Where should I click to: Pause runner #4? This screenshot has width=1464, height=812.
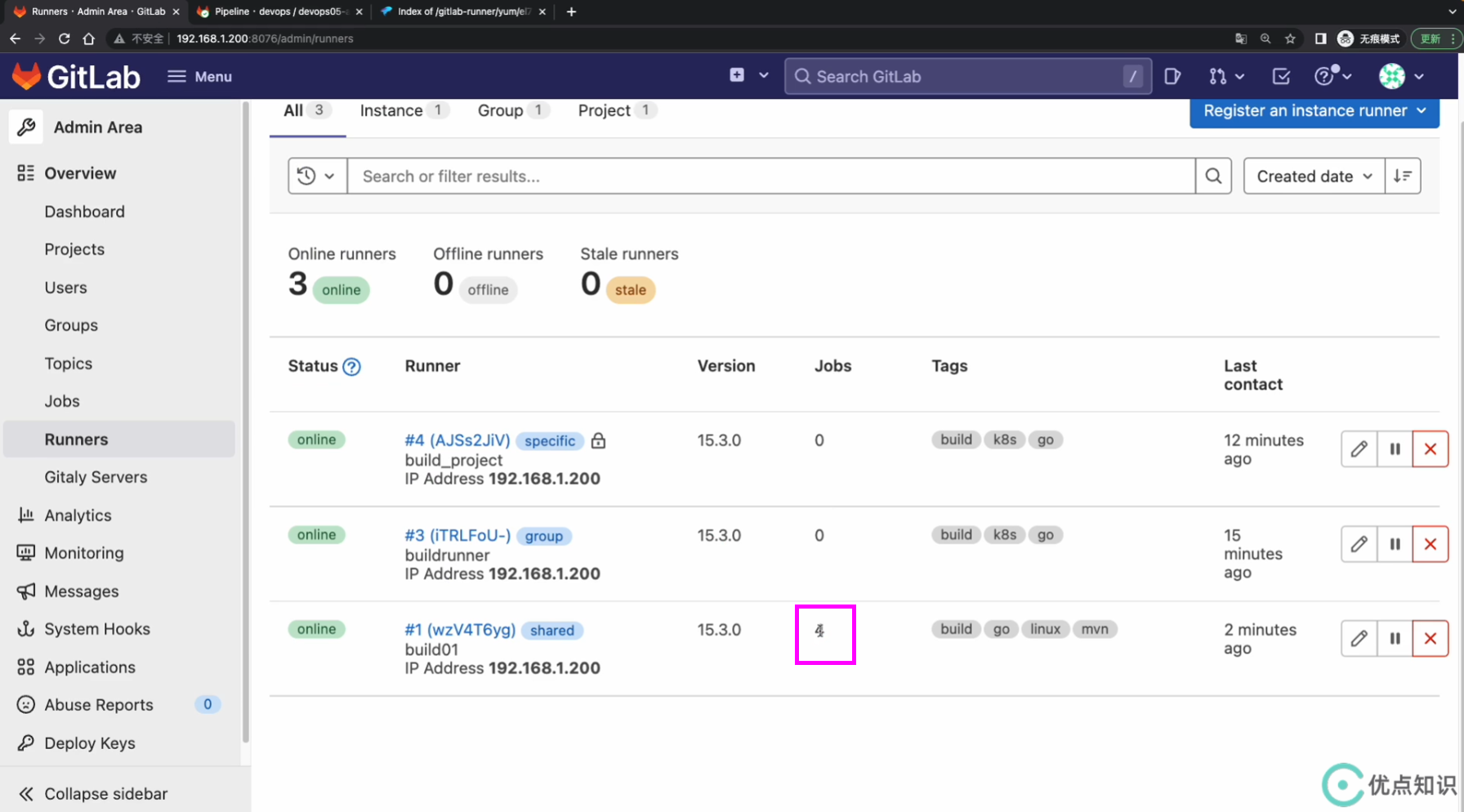(1395, 448)
